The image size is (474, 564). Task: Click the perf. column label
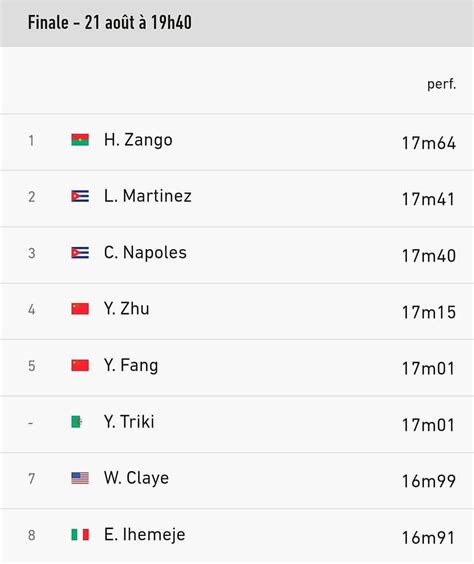pos(442,84)
